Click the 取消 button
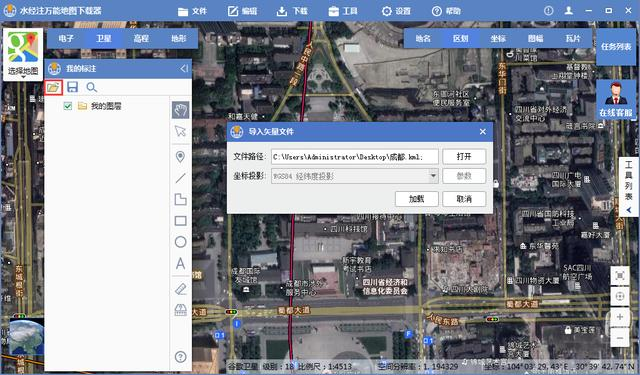 (464, 199)
